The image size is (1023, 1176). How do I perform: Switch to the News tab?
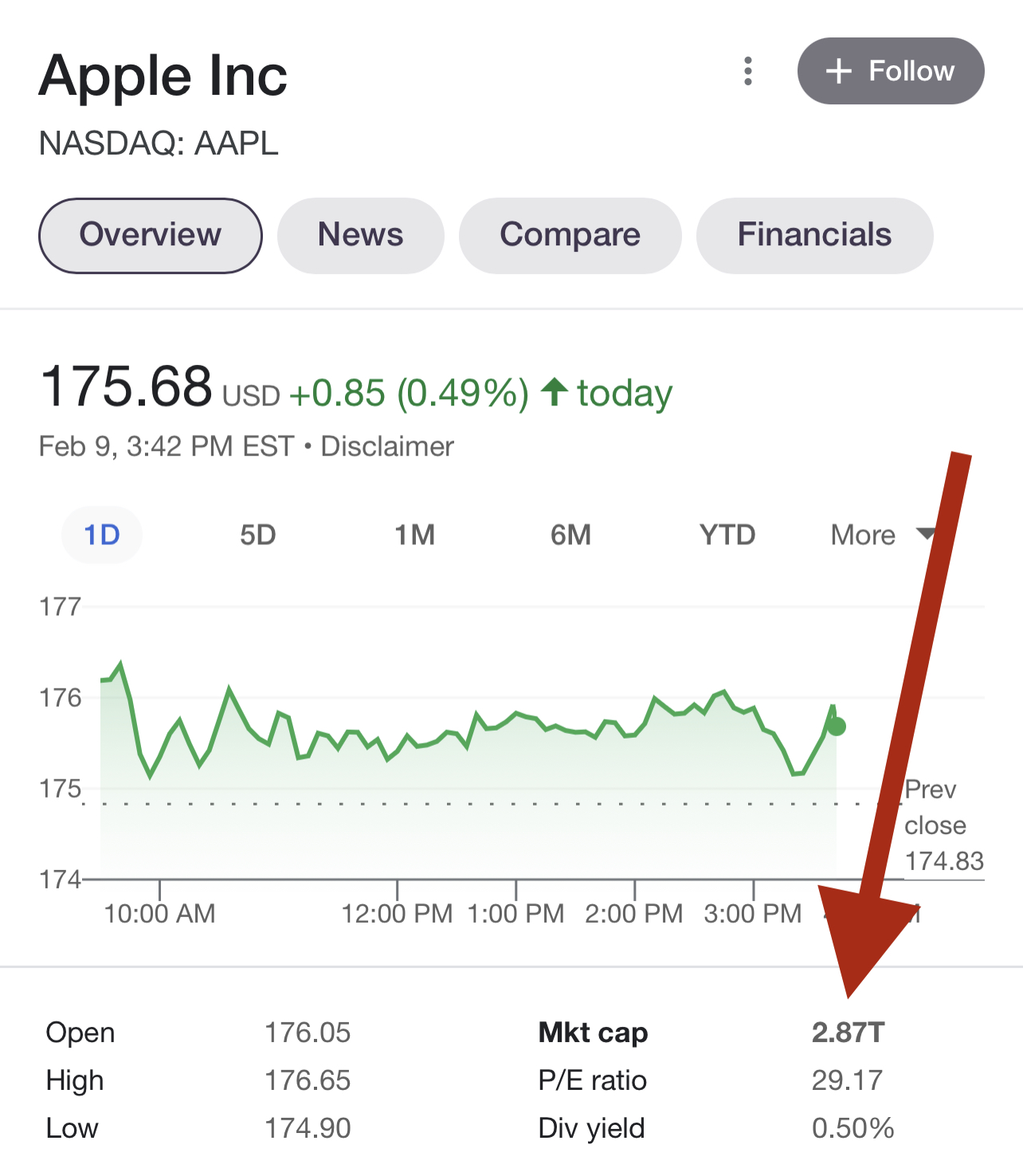pyautogui.click(x=360, y=235)
